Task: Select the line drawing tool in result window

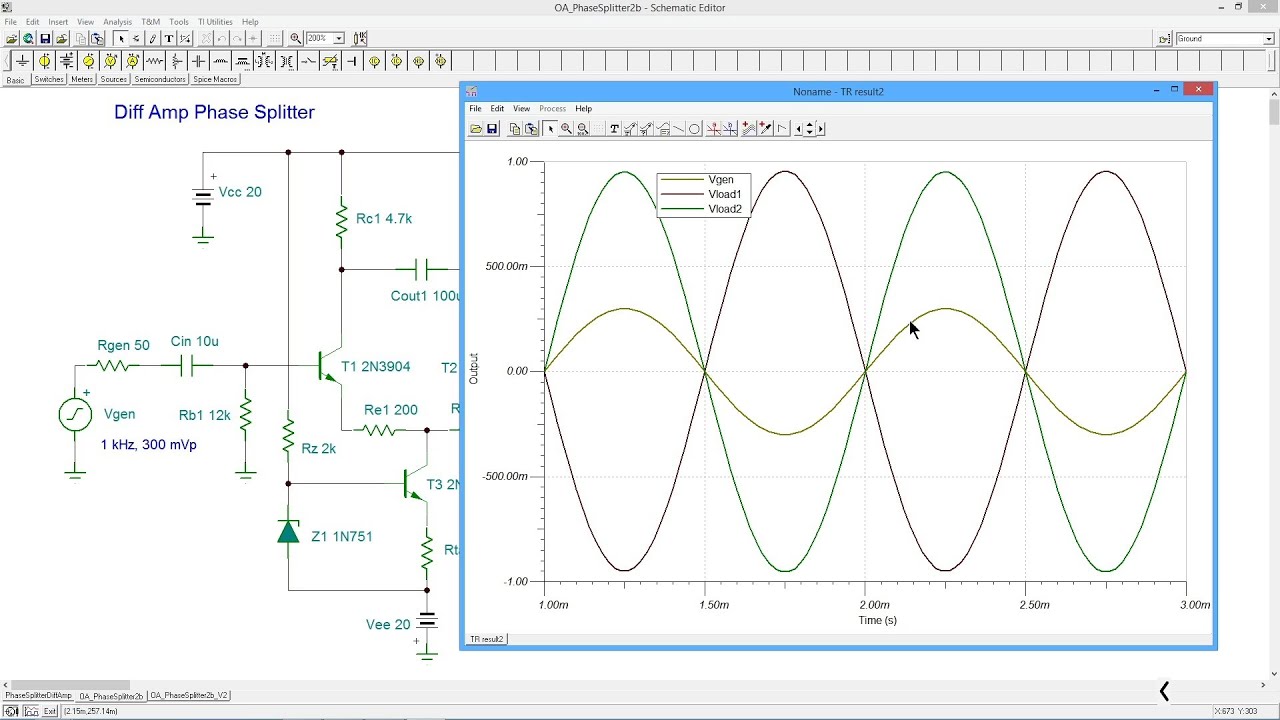Action: click(679, 128)
